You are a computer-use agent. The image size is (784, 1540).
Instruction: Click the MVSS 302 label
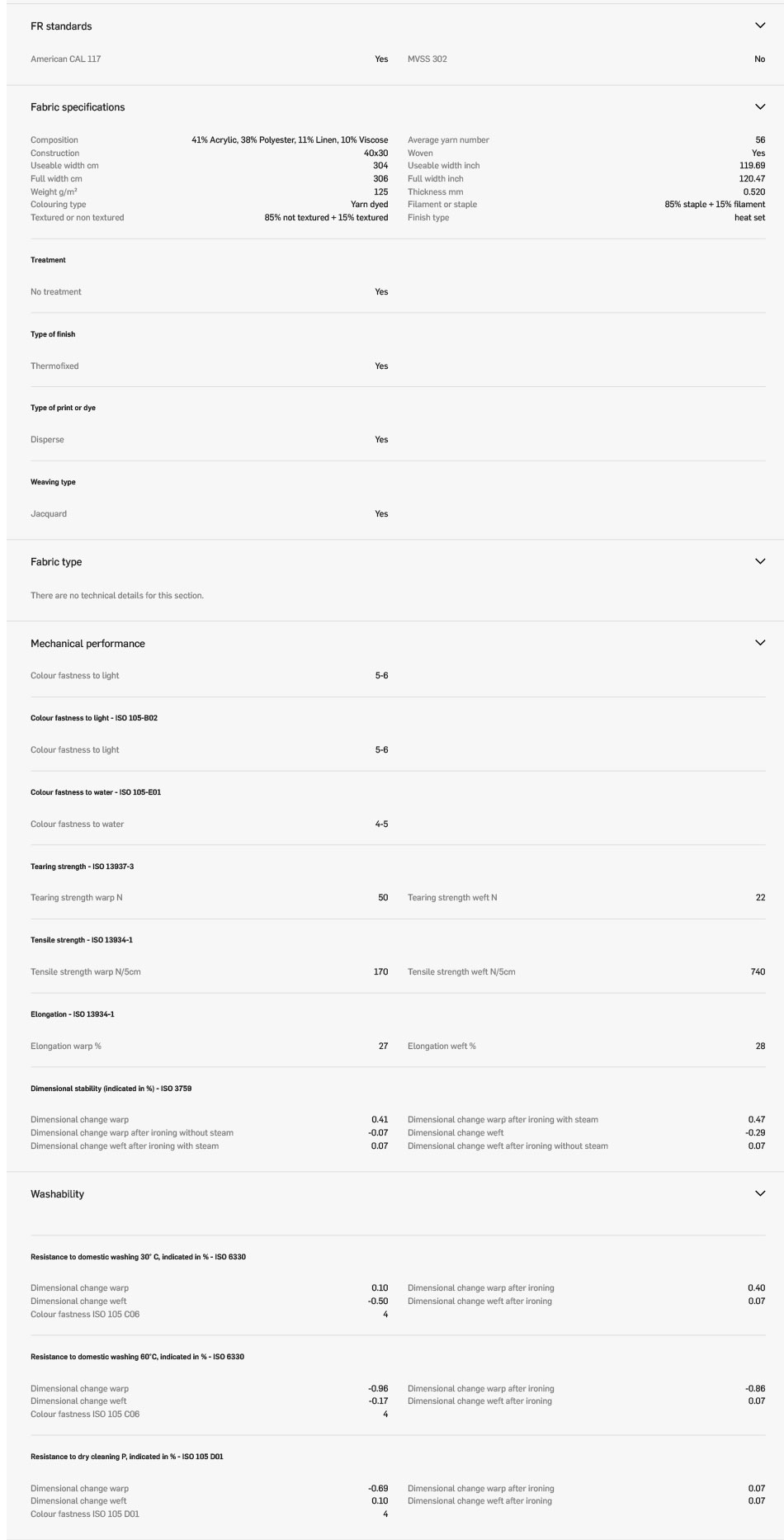point(427,59)
